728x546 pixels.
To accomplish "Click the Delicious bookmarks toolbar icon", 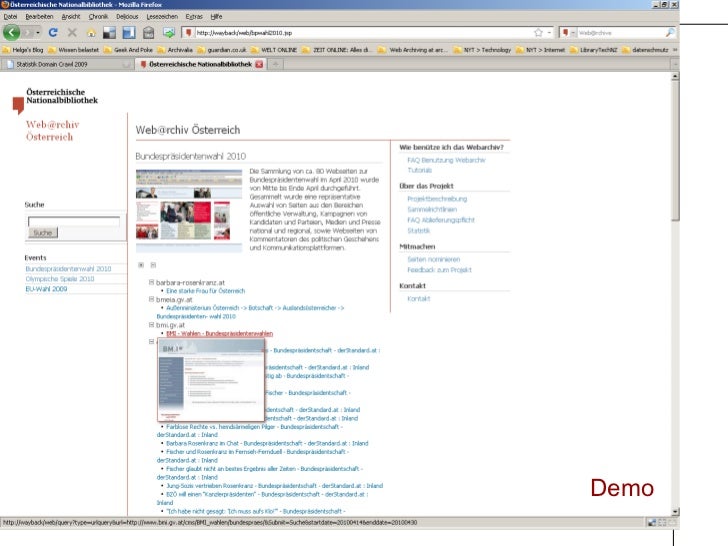I will (110, 32).
